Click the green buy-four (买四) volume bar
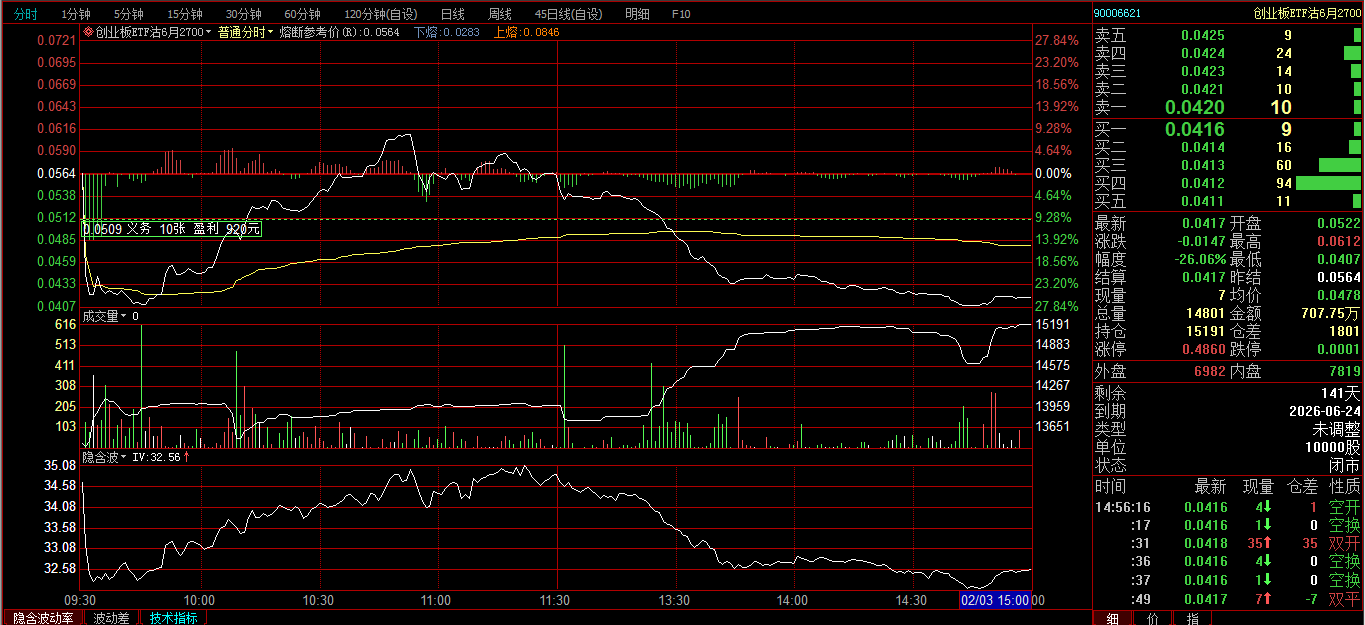Screen dimensions: 1365x625 click(x=1328, y=183)
